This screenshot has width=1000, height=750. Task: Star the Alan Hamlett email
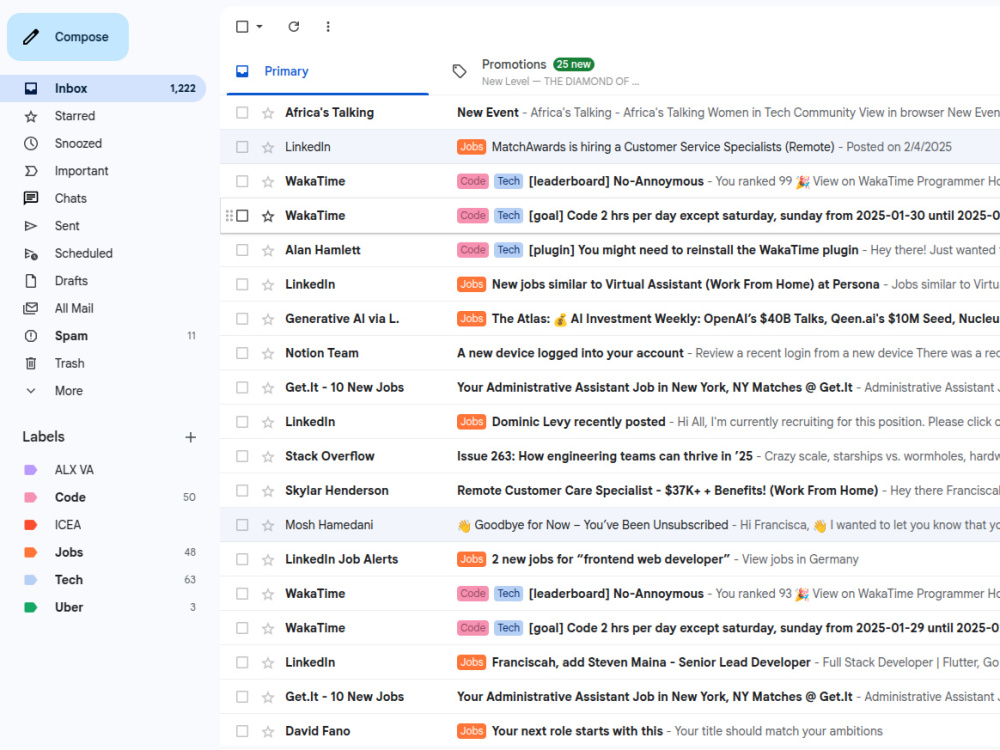(x=268, y=251)
